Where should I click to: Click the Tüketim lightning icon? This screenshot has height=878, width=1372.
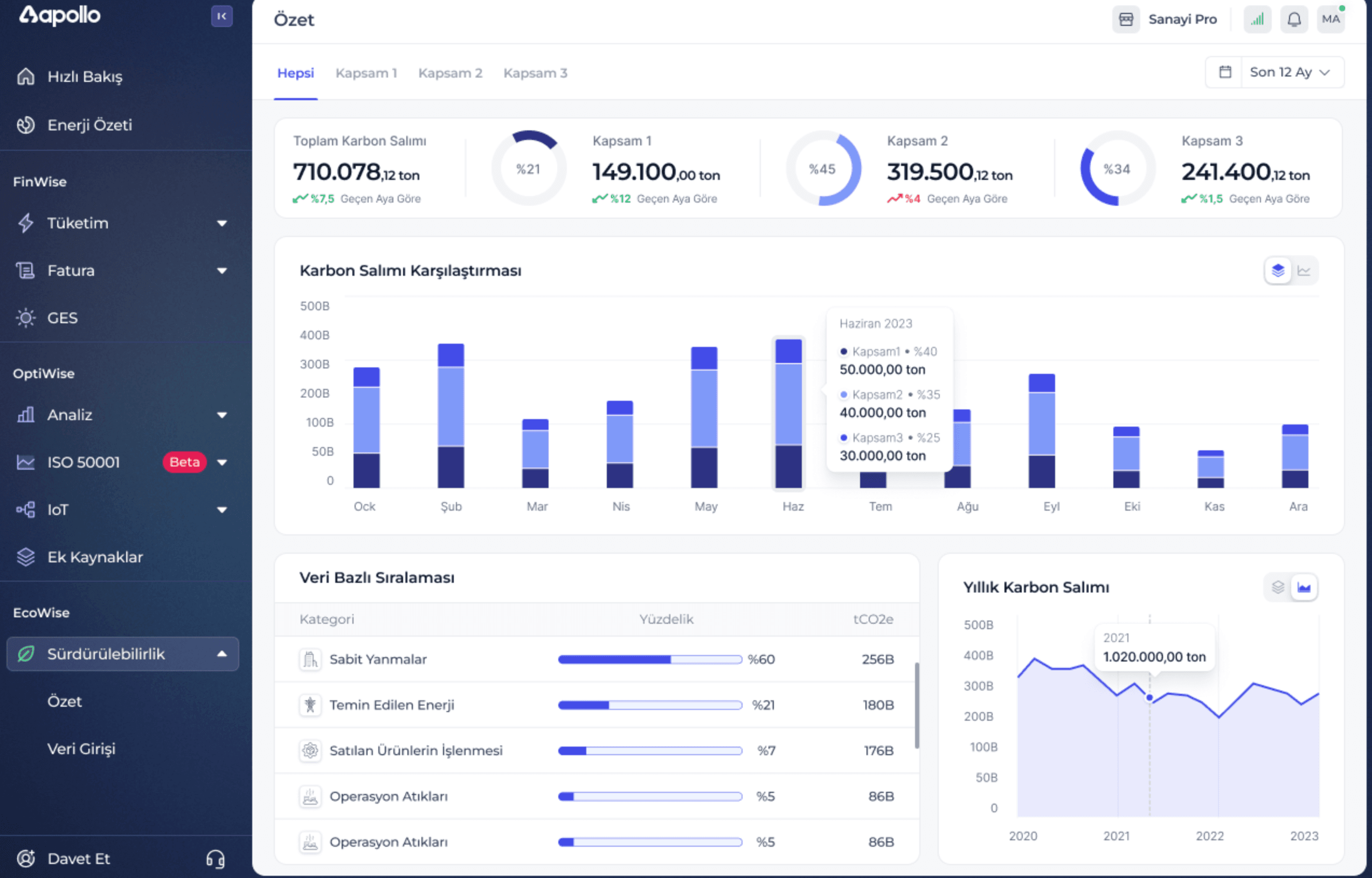click(26, 223)
